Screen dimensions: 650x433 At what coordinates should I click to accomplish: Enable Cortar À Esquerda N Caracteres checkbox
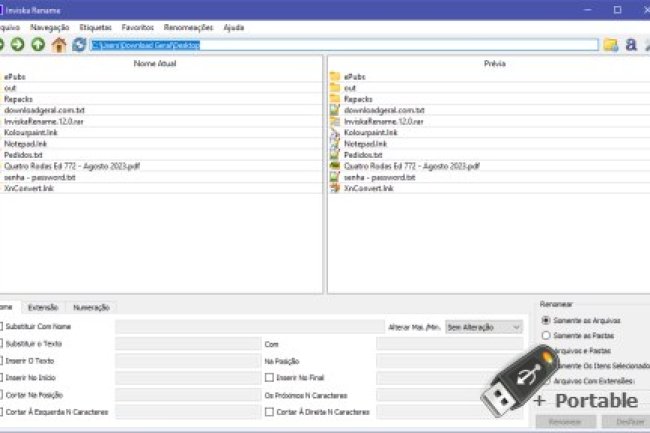[1, 412]
